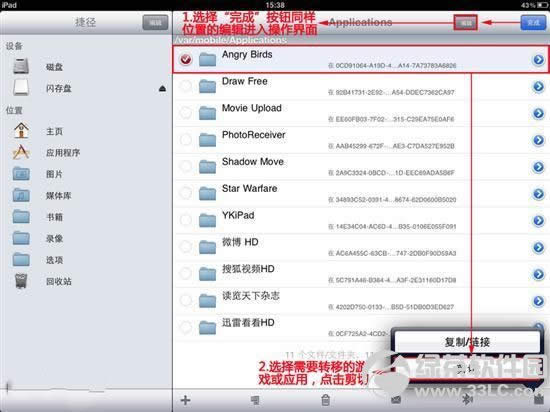Click the 搜狐视频HD folder name

pyautogui.click(x=248, y=269)
